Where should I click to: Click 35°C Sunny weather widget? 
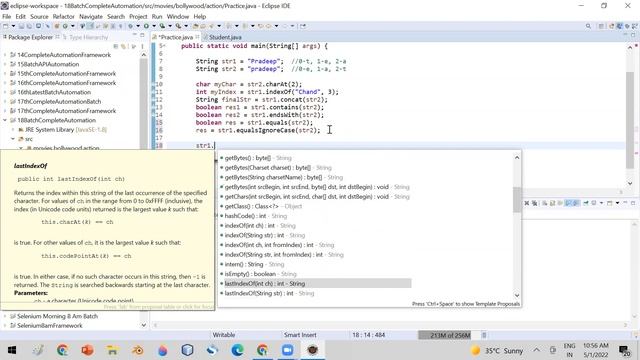point(497,351)
